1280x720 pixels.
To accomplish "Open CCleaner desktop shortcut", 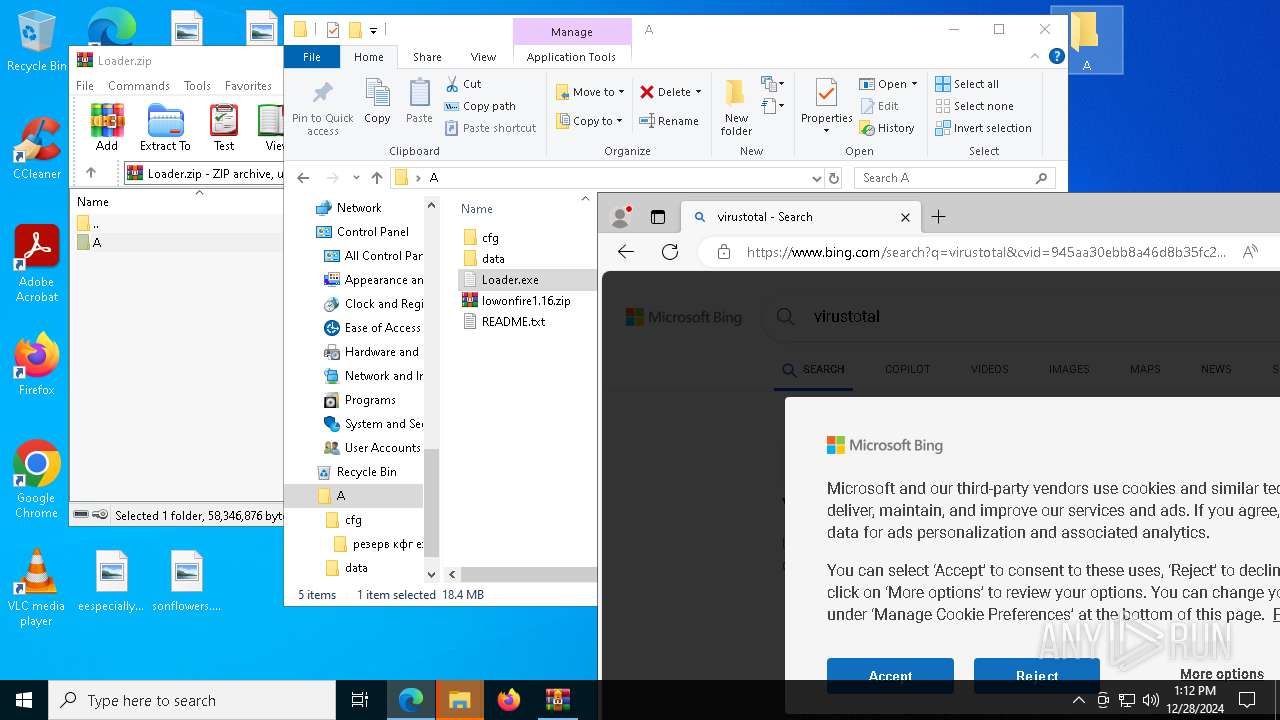I will 37,147.
